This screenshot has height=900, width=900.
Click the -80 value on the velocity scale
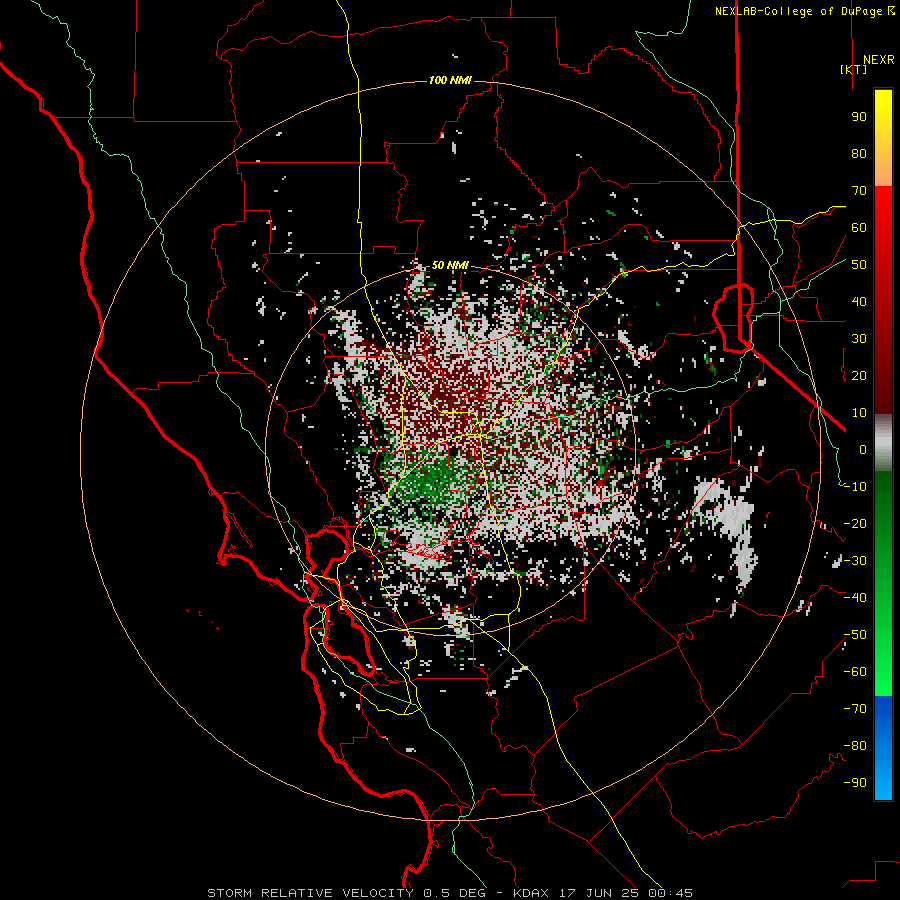point(855,746)
